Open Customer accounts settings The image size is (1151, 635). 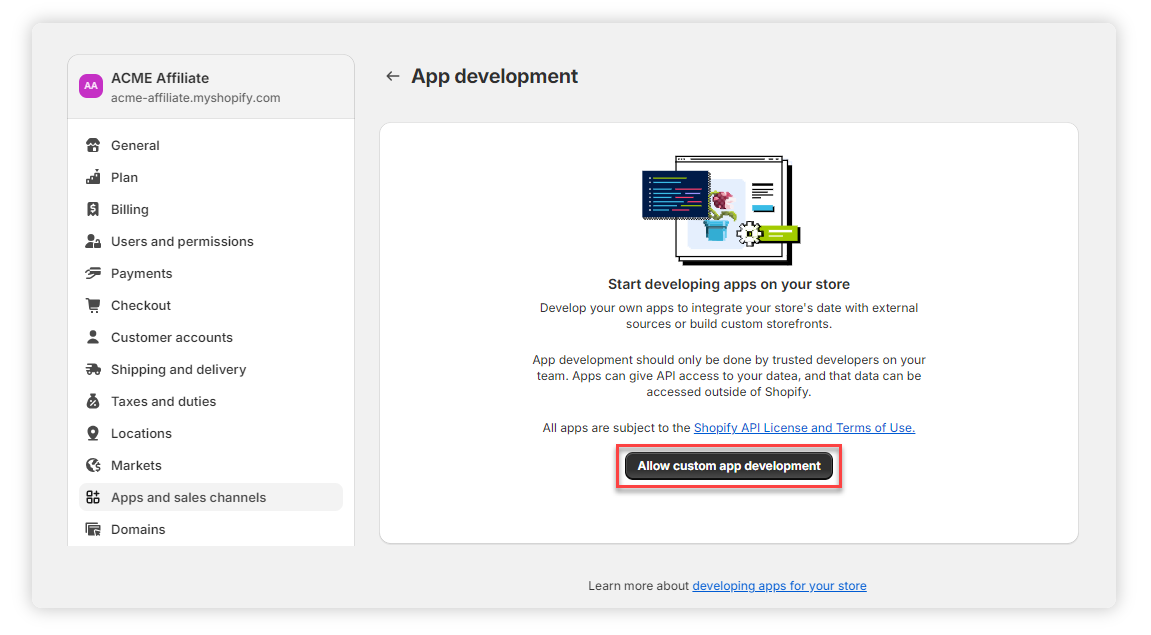tap(171, 338)
